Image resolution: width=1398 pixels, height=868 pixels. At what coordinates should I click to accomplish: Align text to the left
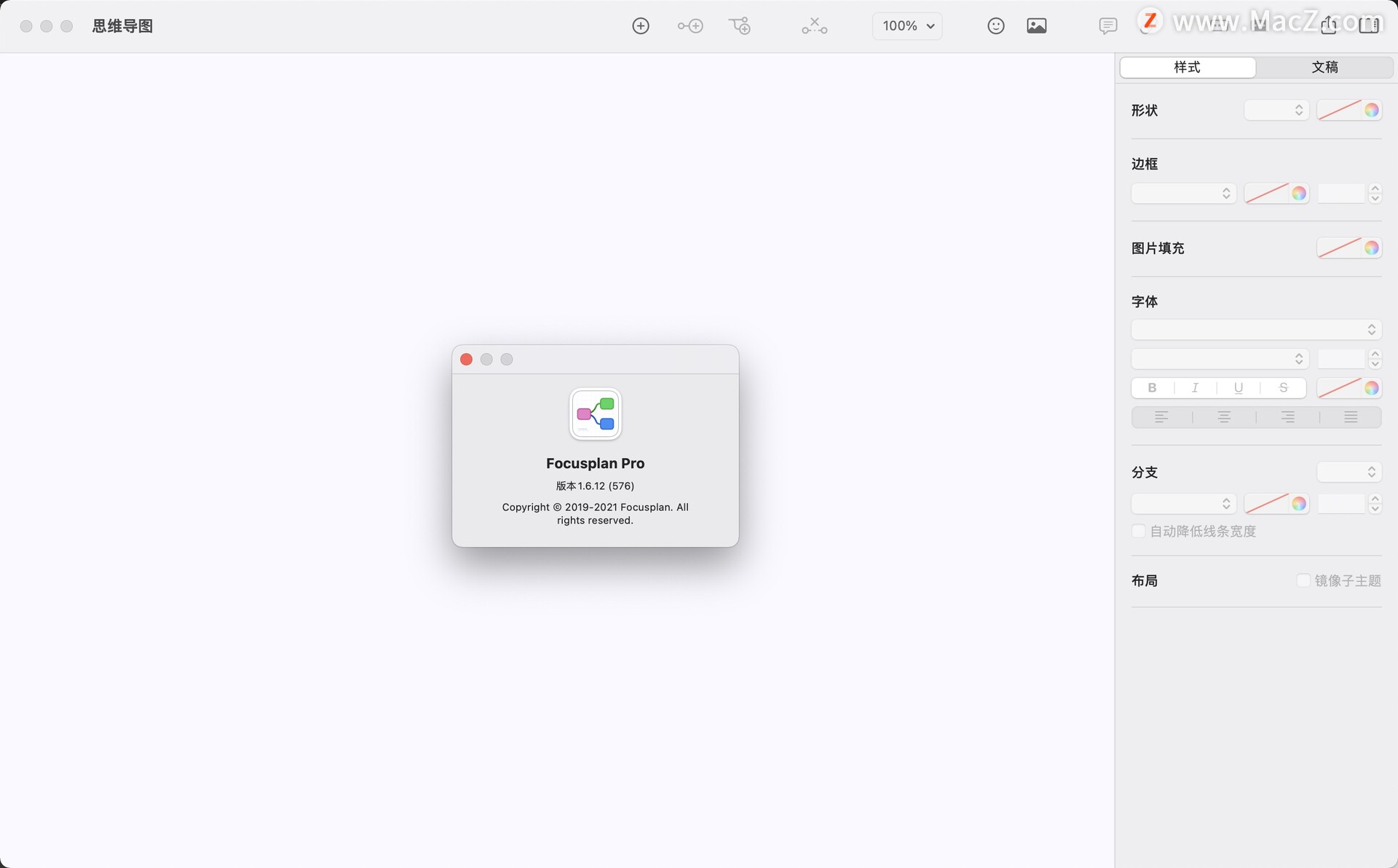click(1161, 417)
